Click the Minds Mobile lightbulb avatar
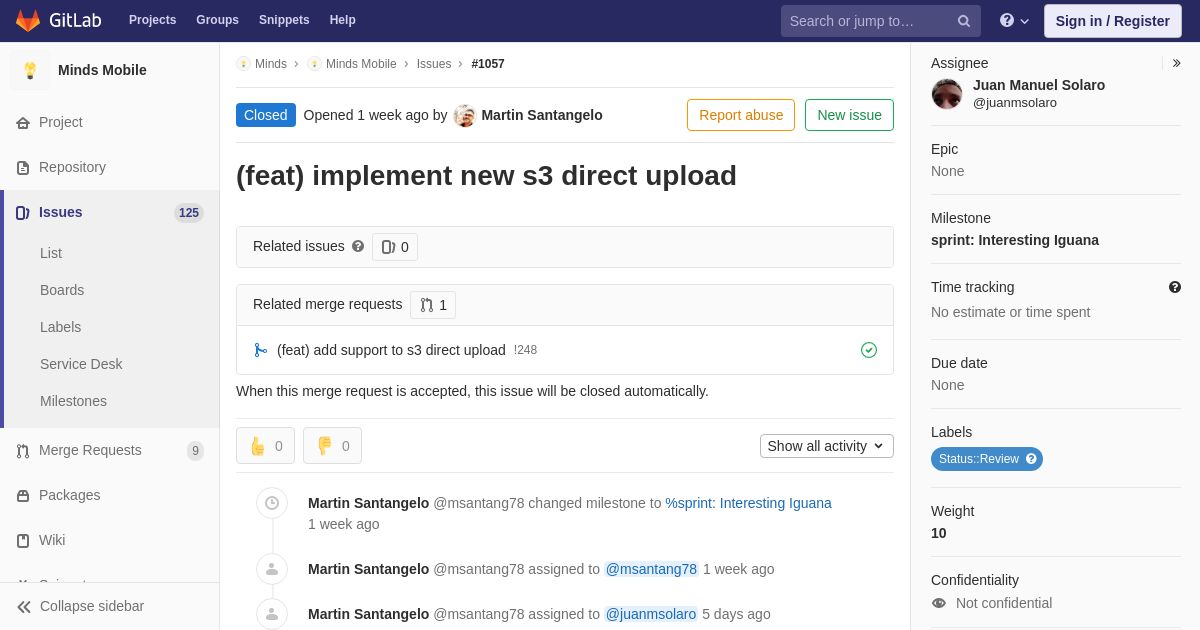 coord(30,70)
